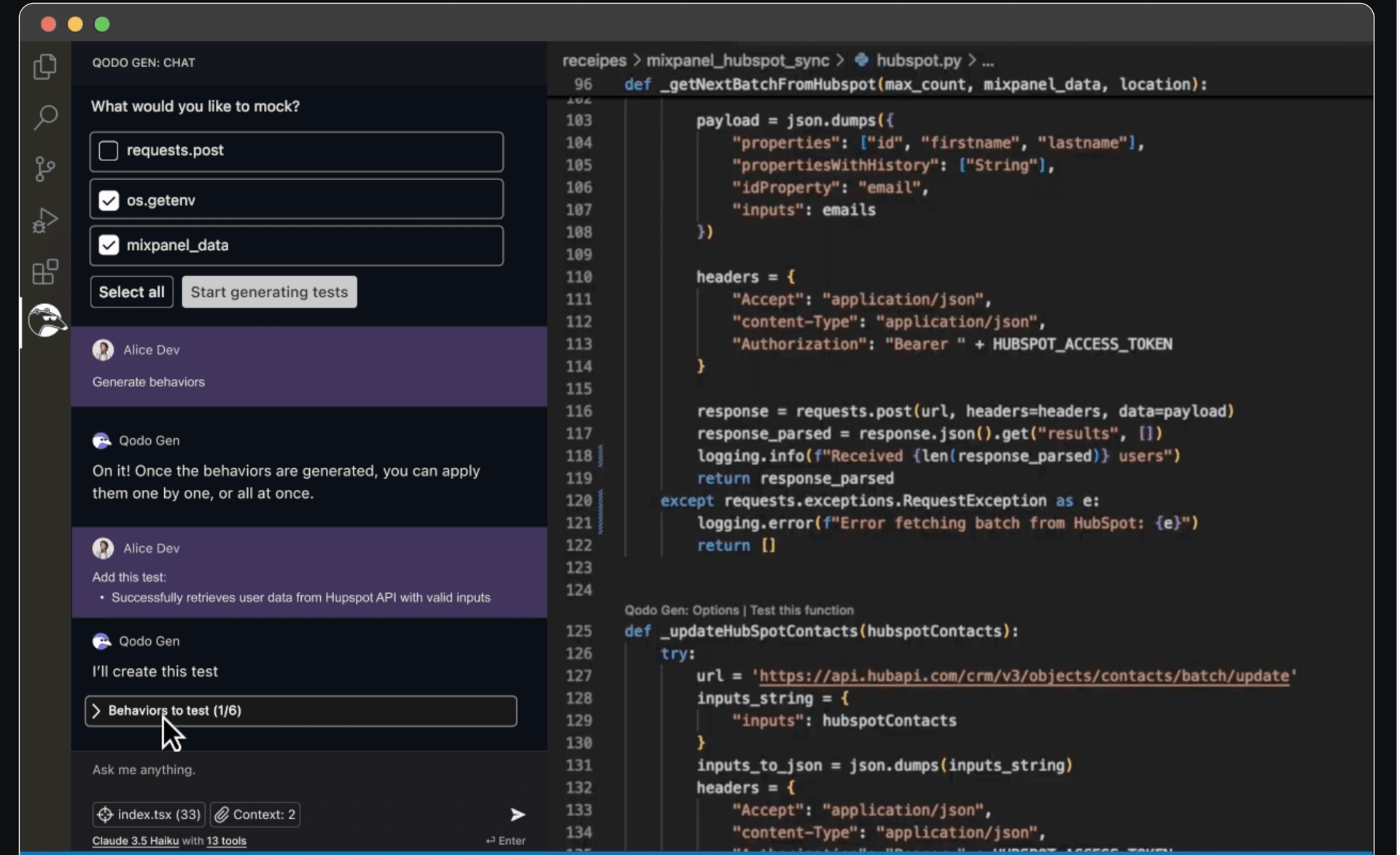The image size is (1400, 855).
Task: Uncheck the mixpanel_data checkbox
Action: coord(109,245)
